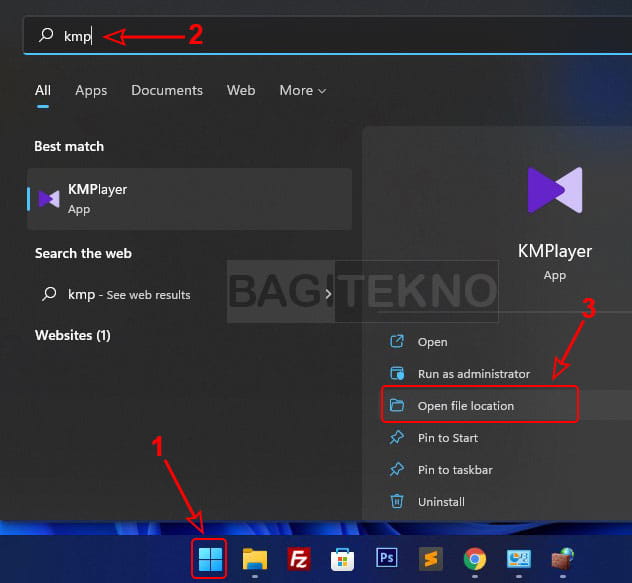Screen dimensions: 632x583
Task: Click the folder icon beside Open file location
Action: pyautogui.click(x=397, y=405)
